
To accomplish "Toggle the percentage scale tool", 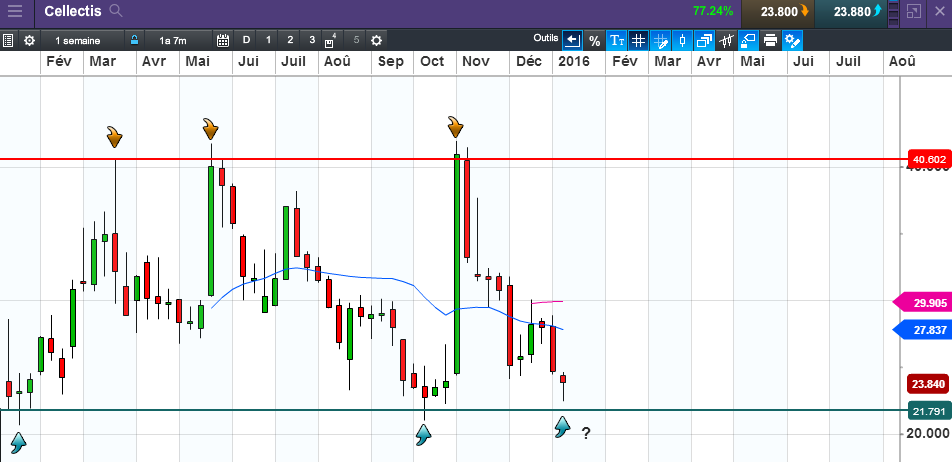I will click(x=595, y=41).
